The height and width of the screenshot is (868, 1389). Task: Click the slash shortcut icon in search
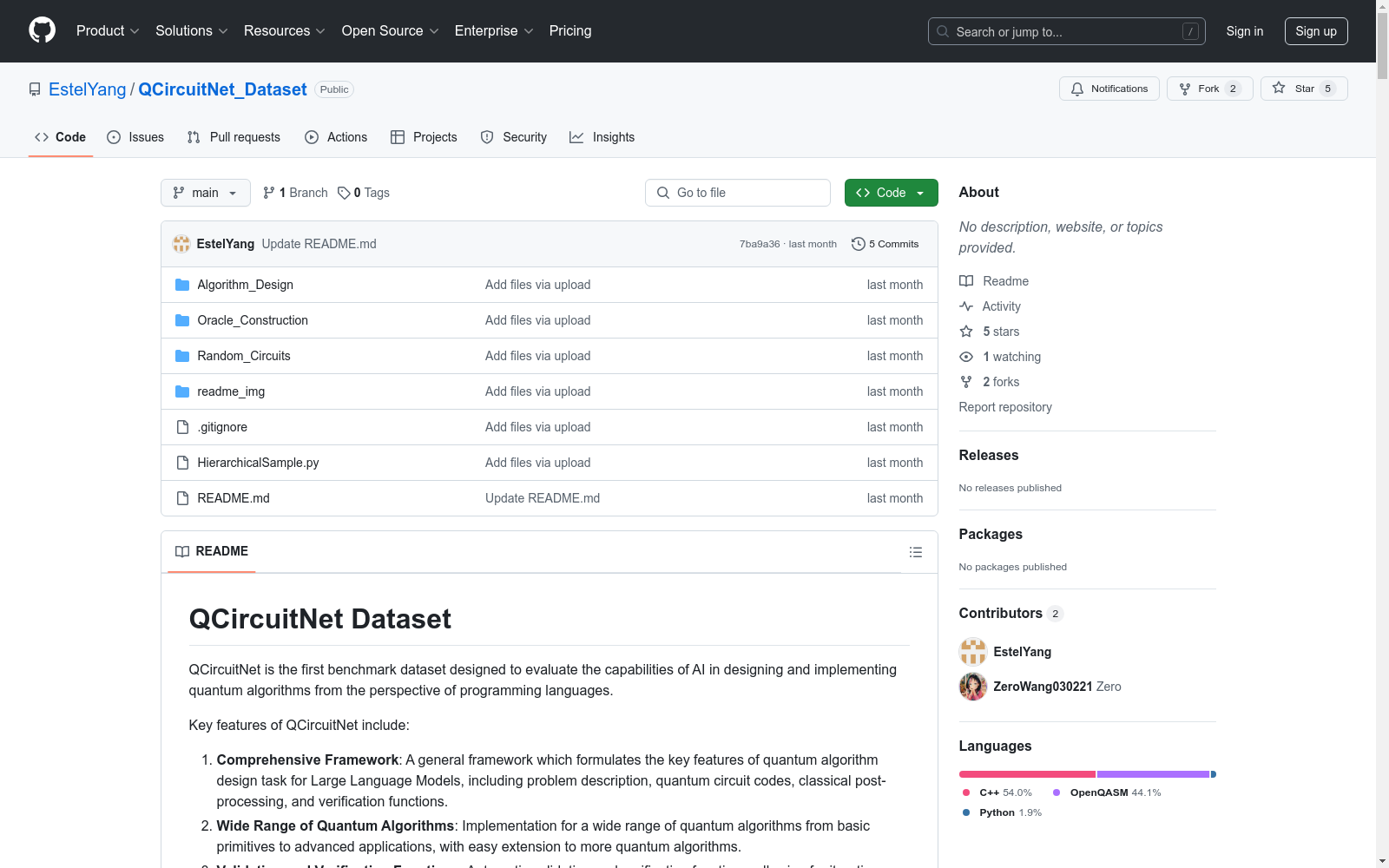click(x=1190, y=31)
